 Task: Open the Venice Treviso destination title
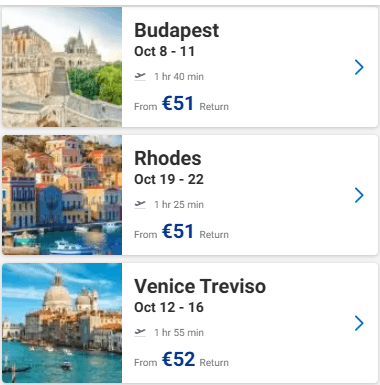200,286
